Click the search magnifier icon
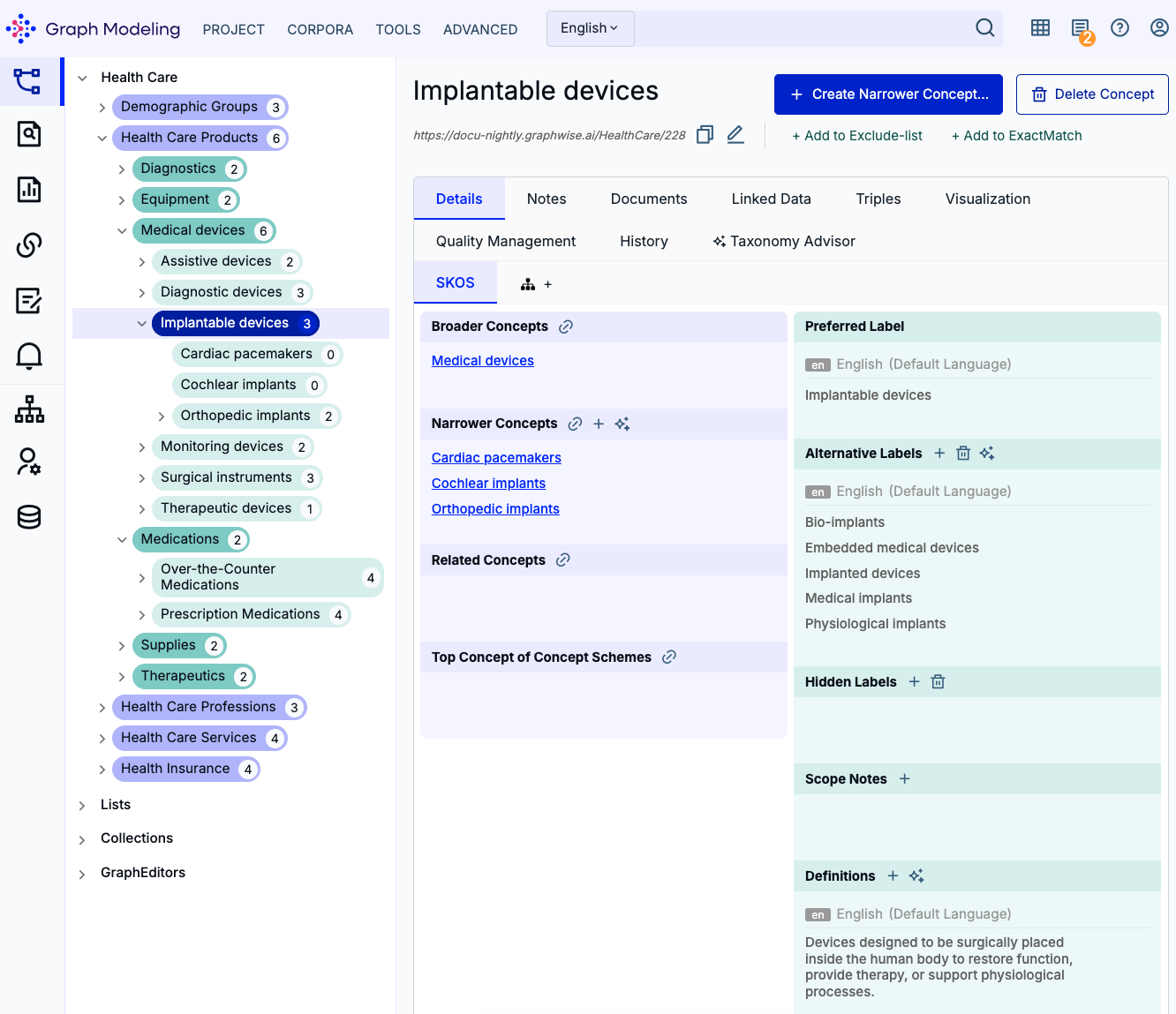Screen dimensions: 1176x1014 984,28
